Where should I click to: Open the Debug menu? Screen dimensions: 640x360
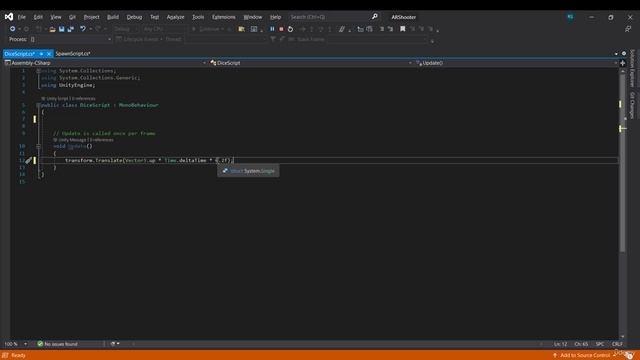tap(134, 17)
